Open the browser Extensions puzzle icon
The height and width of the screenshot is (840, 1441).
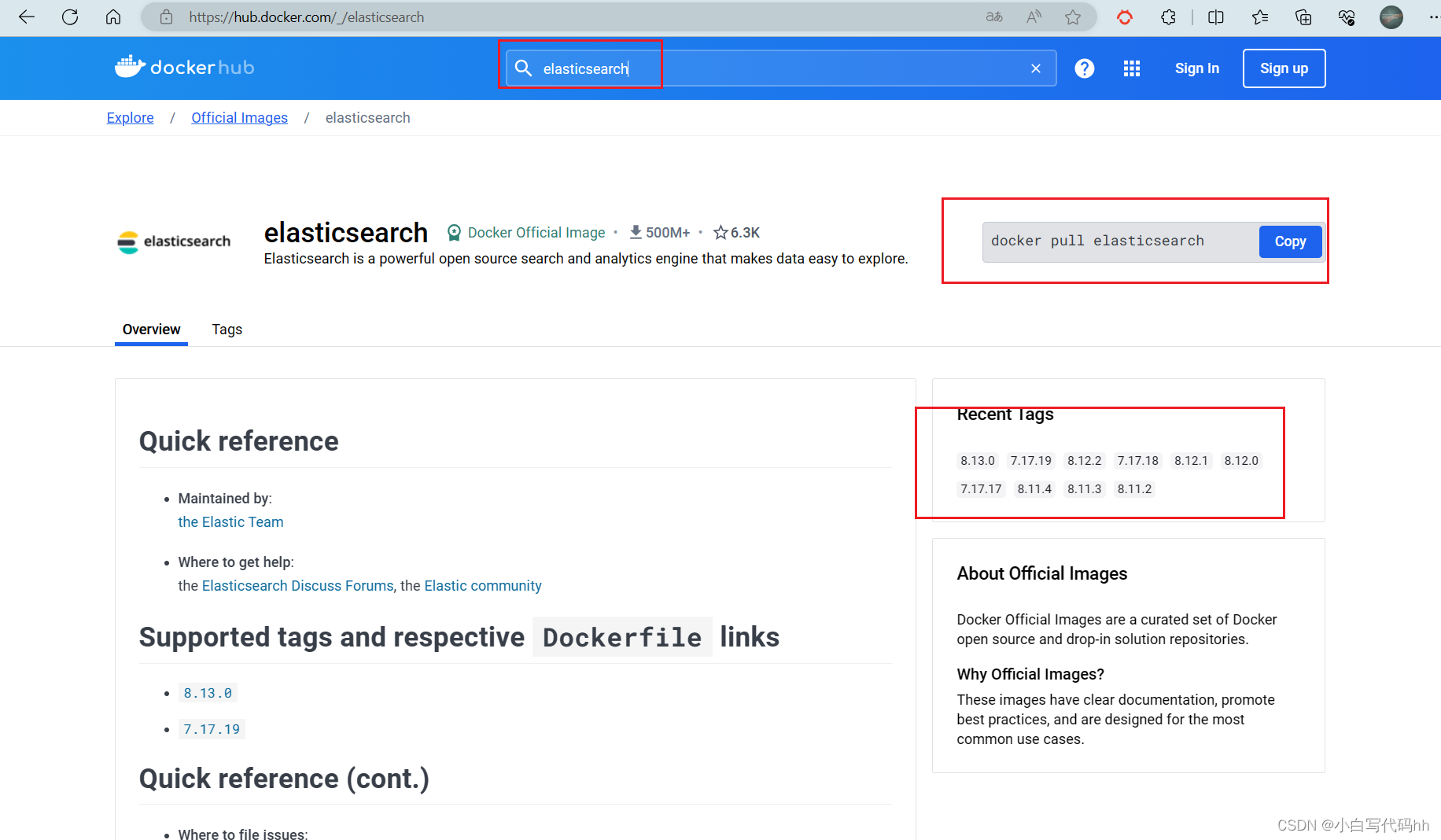click(x=1168, y=17)
